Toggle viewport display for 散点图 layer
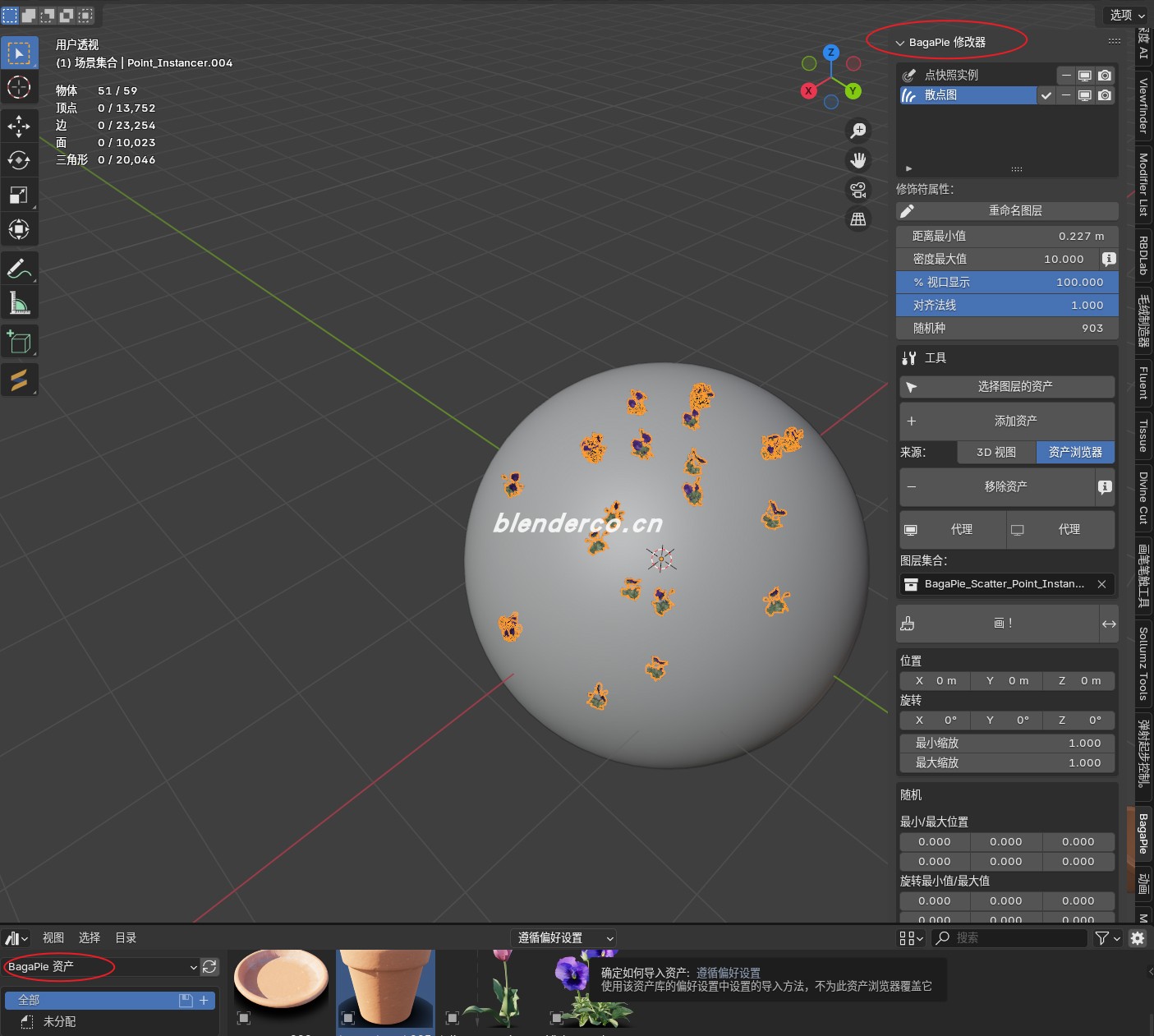Image resolution: width=1154 pixels, height=1036 pixels. point(1085,95)
